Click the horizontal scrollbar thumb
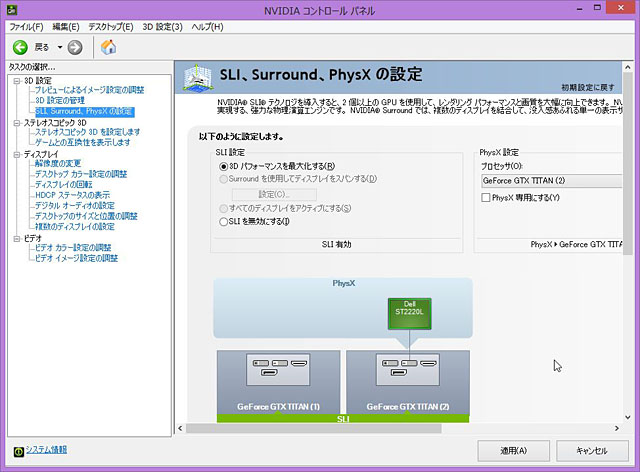 (x=313, y=428)
